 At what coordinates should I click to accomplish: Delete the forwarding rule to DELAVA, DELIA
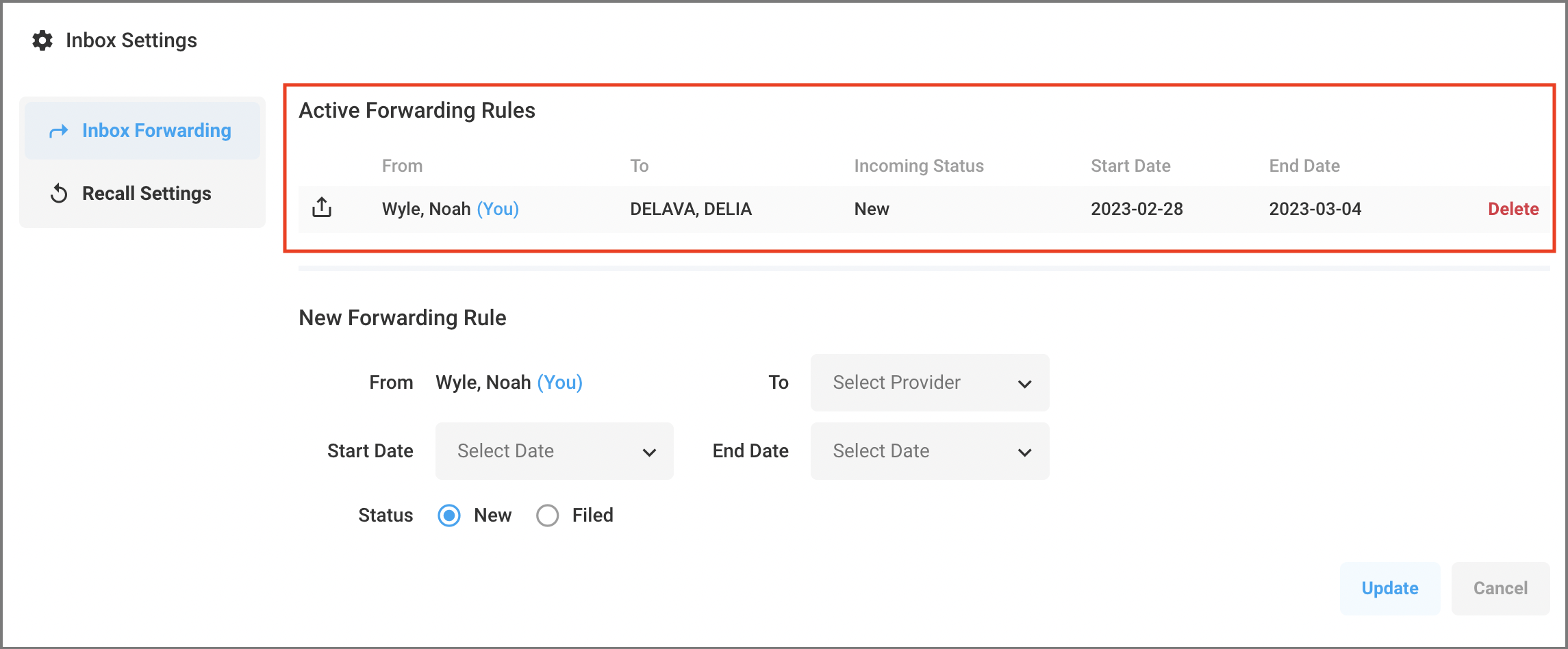[x=1513, y=209]
